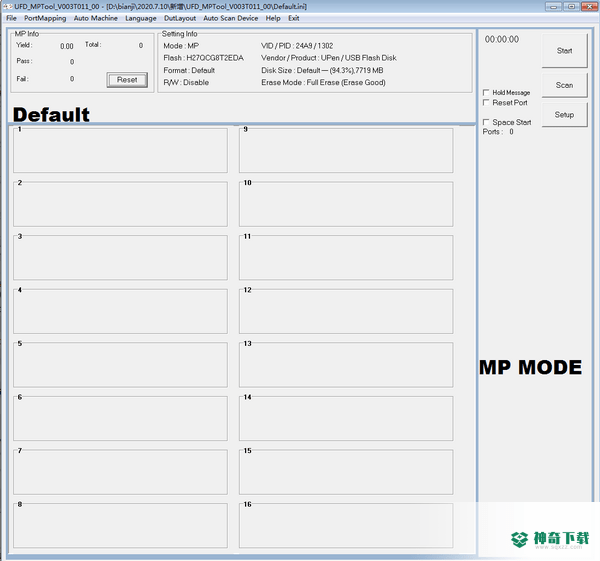
Task: Select port slot 15 panel
Action: (346, 472)
